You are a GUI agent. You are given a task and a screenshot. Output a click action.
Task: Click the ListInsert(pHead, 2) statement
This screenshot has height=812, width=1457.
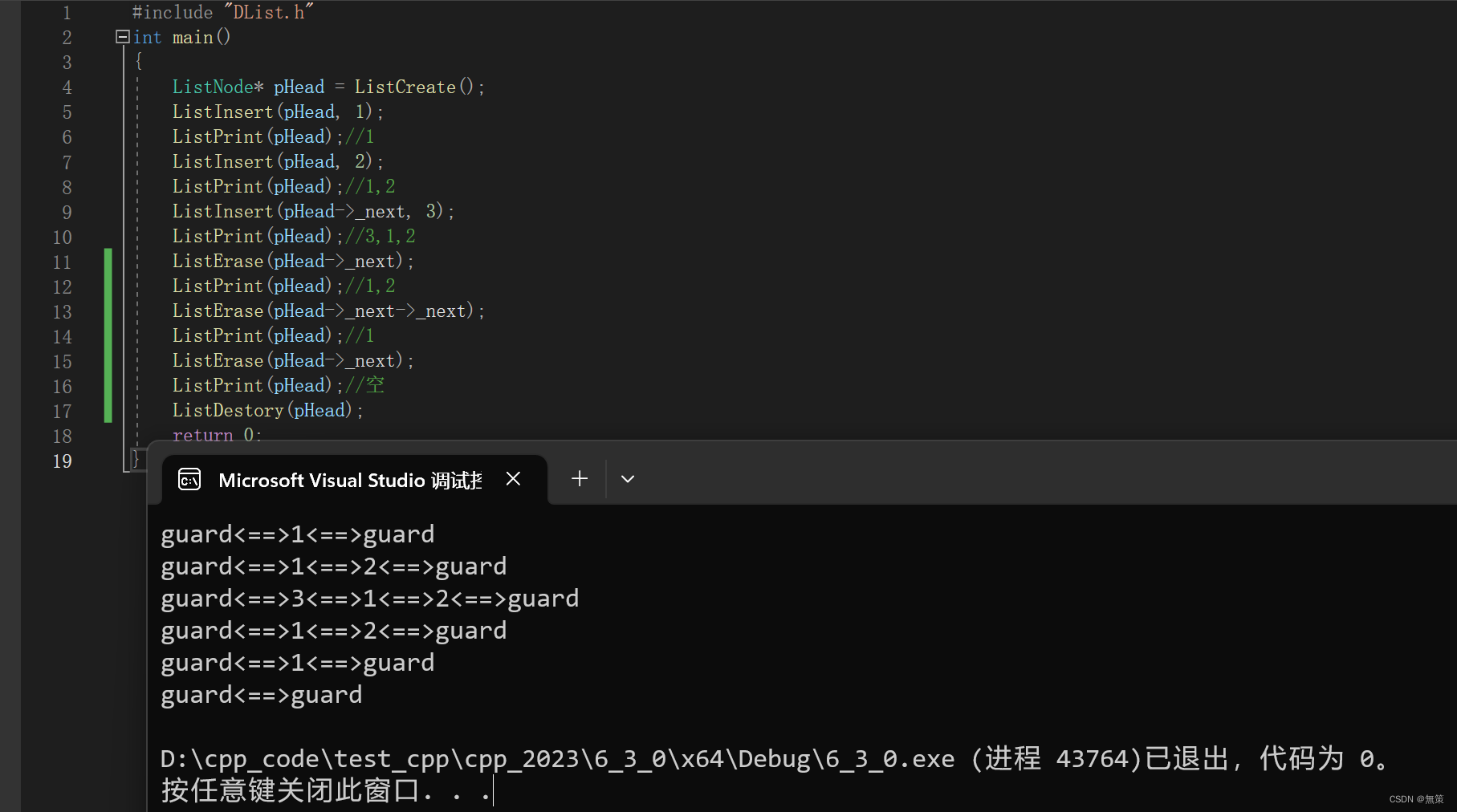click(x=278, y=161)
